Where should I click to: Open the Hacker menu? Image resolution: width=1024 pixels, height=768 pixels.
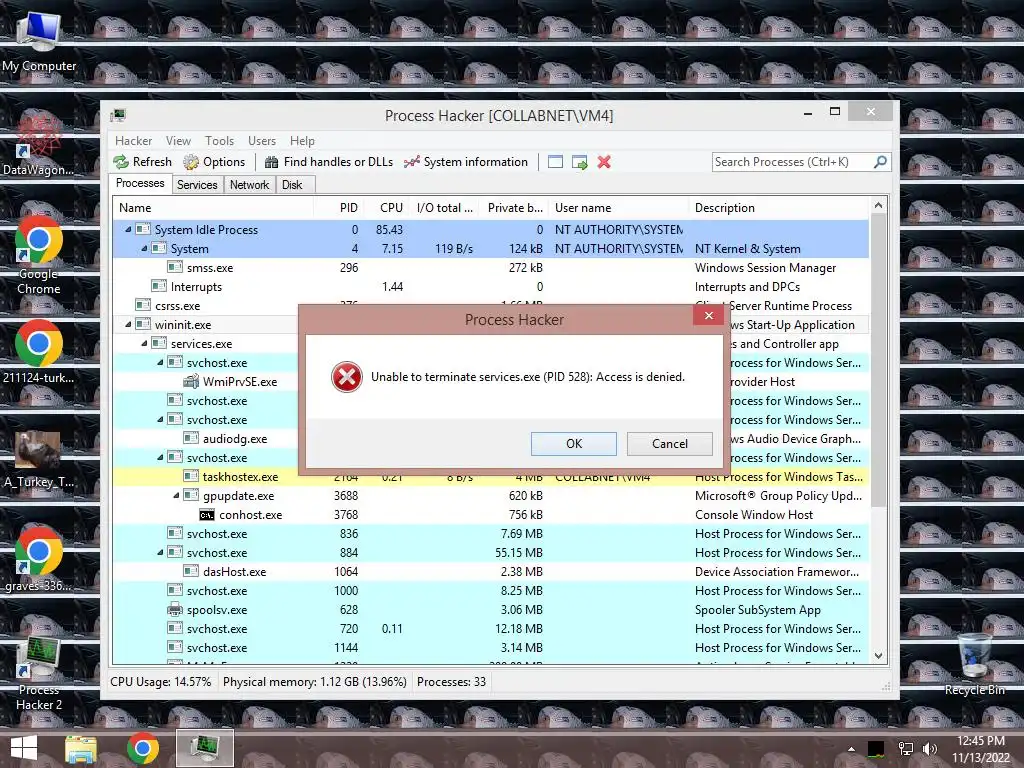click(x=133, y=140)
